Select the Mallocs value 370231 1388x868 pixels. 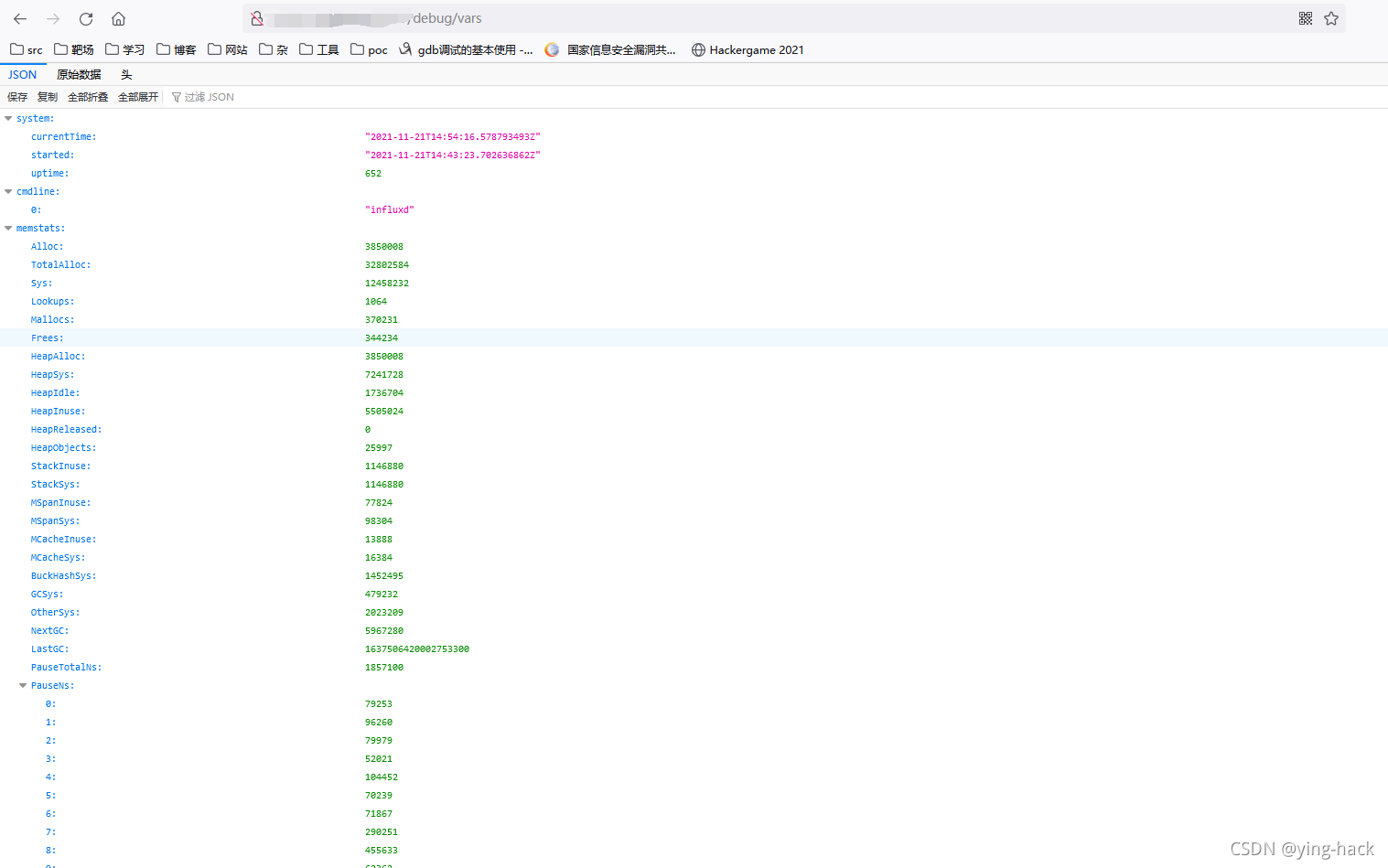click(382, 319)
